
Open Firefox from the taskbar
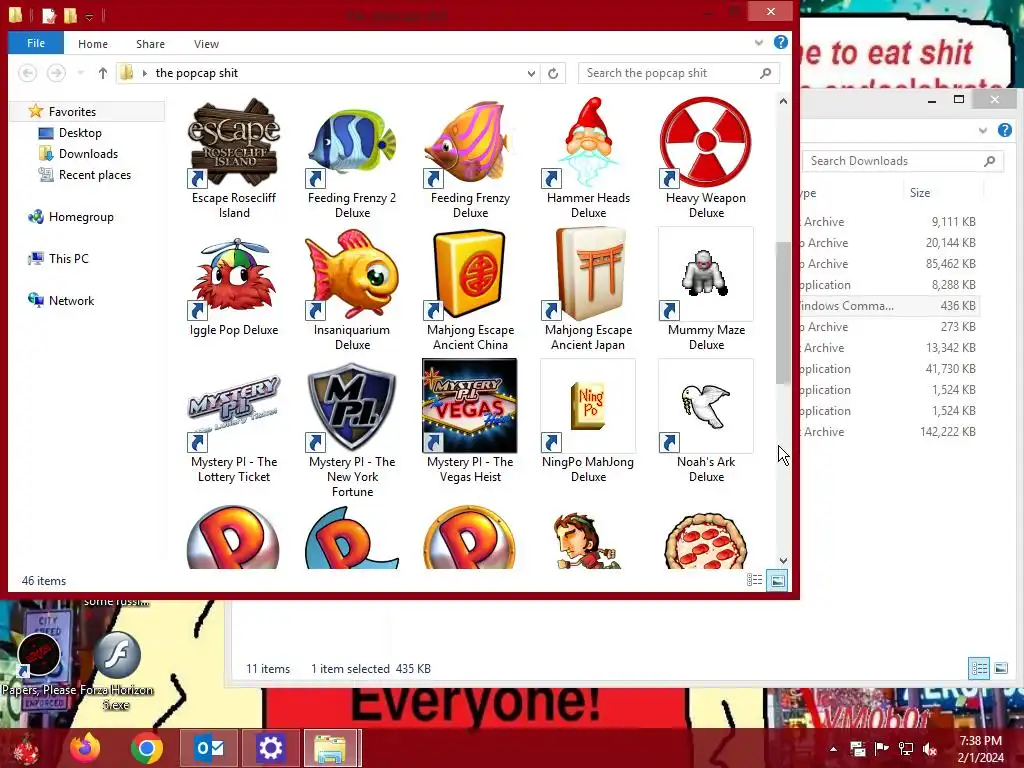pos(86,748)
